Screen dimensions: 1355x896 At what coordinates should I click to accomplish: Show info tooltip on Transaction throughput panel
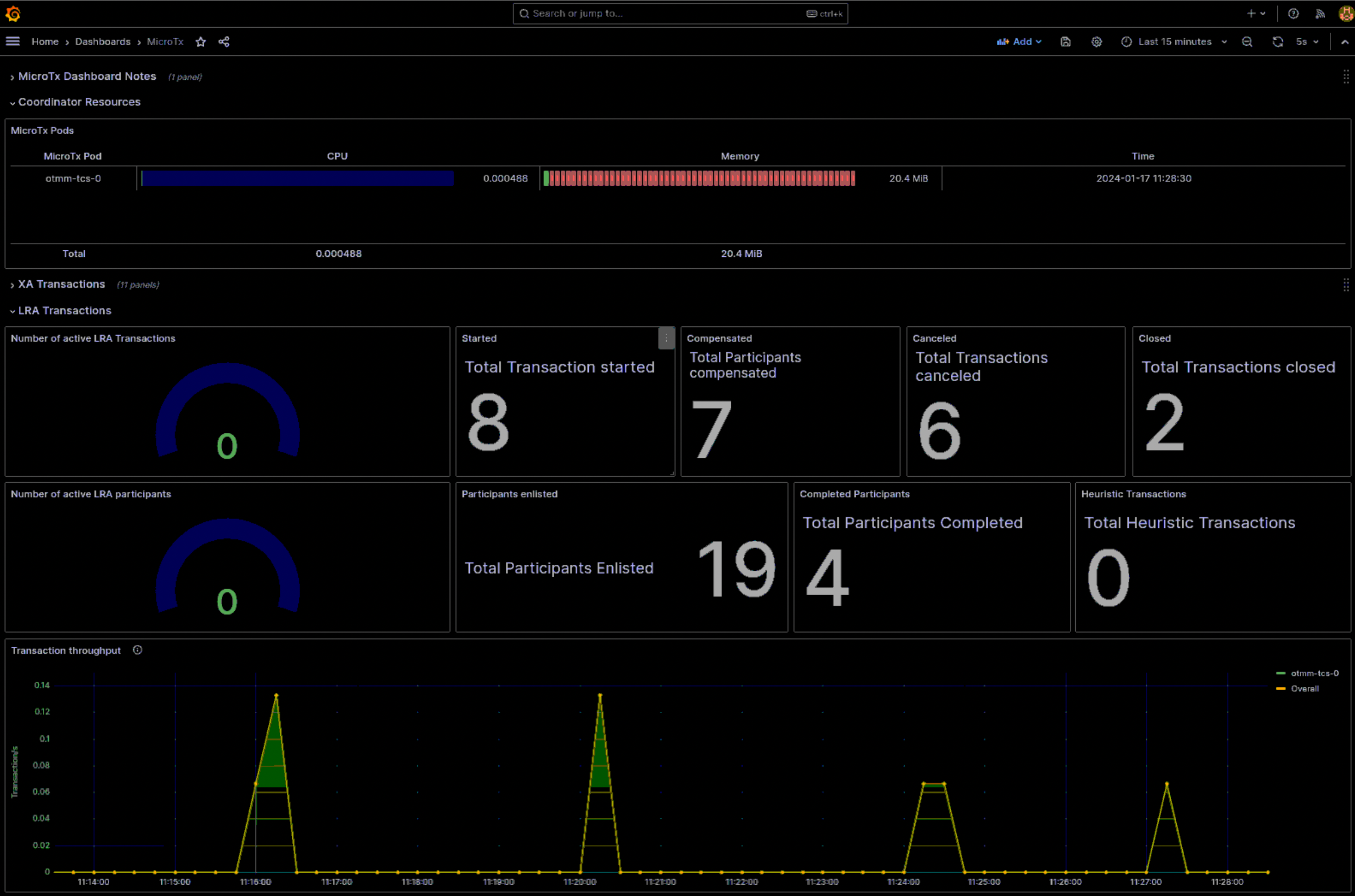point(137,649)
